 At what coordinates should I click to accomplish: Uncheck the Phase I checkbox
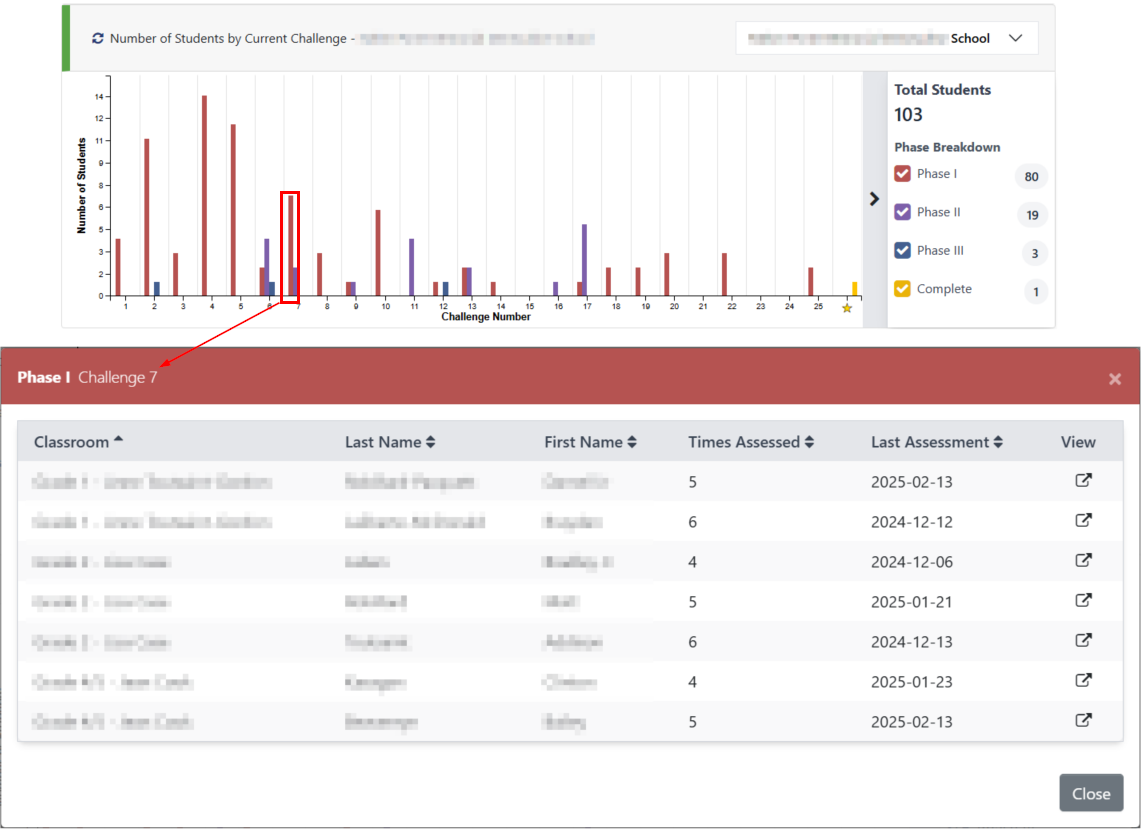(902, 173)
